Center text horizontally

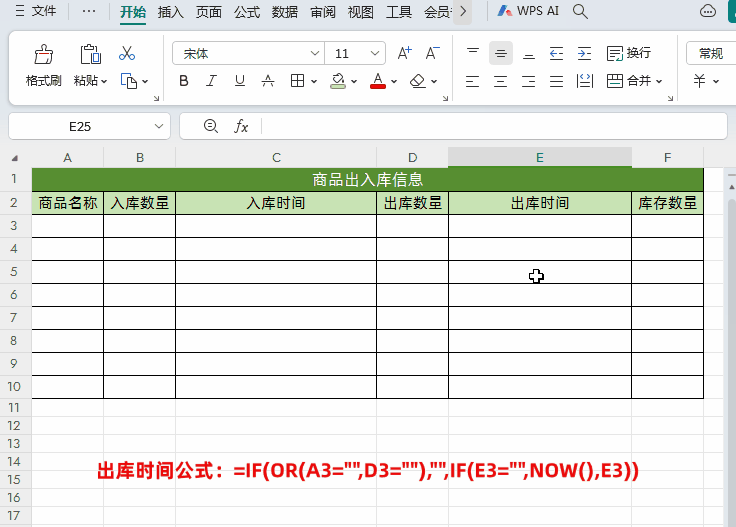501,81
